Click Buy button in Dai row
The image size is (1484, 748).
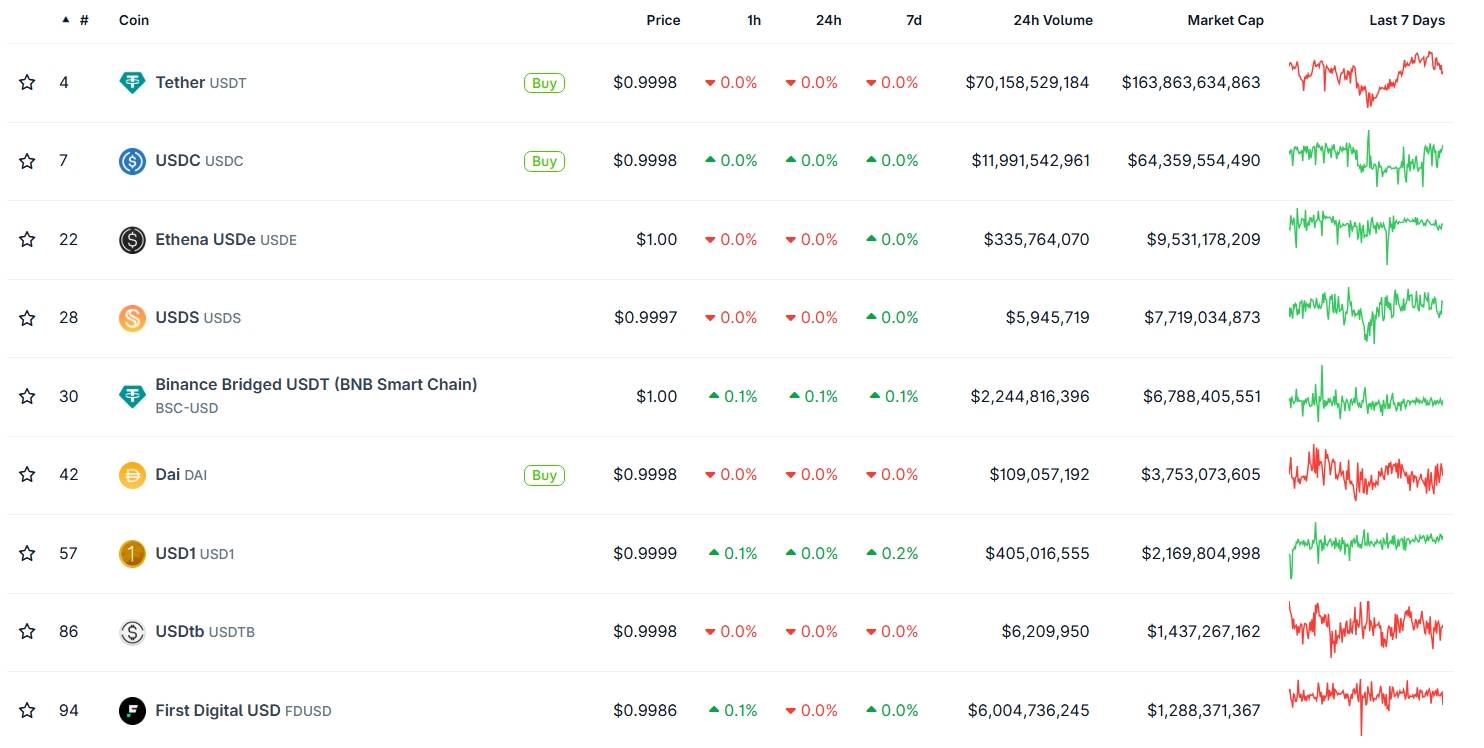[544, 475]
